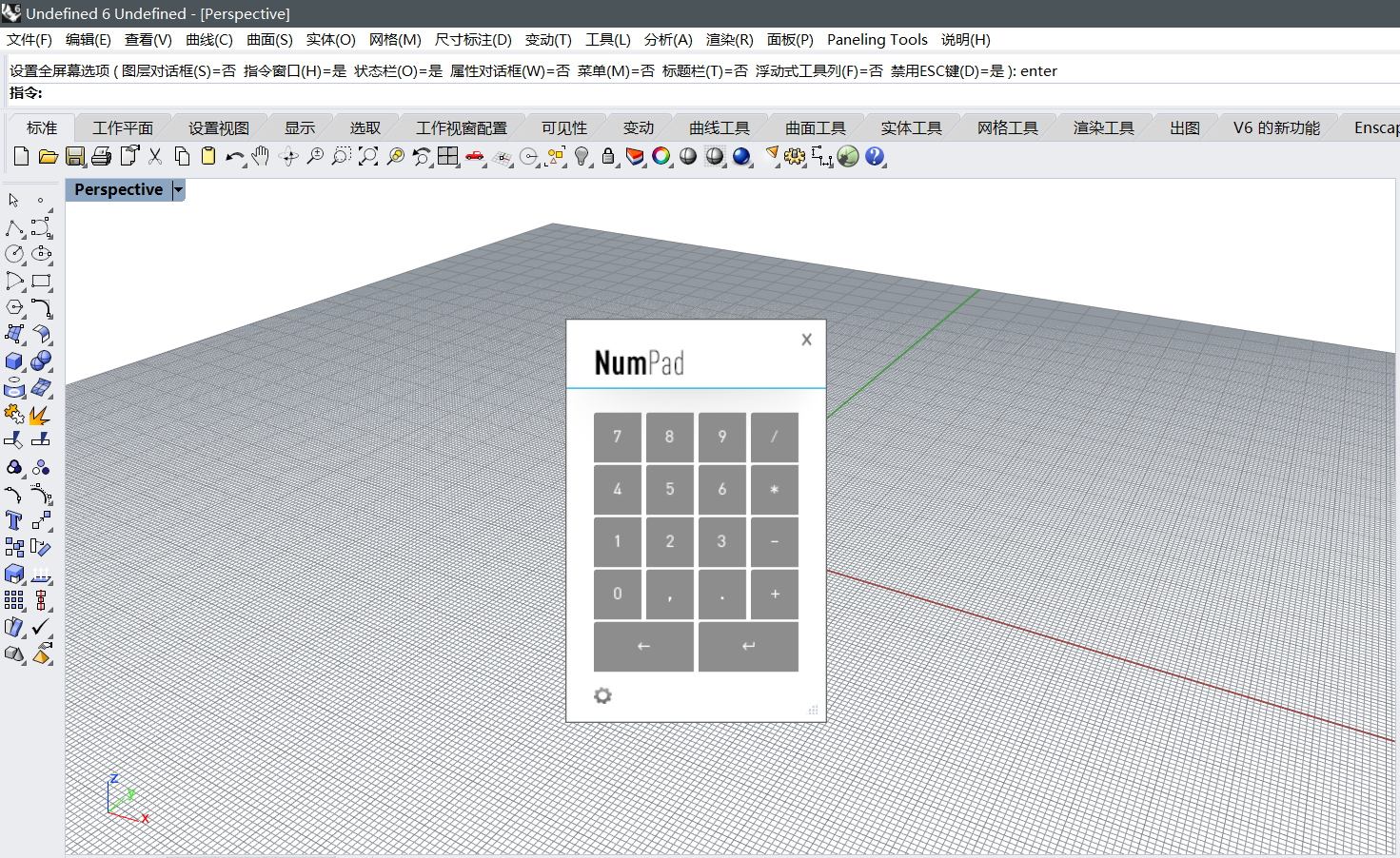1400x858 pixels.
Task: Open NumPad settings gear
Action: 602,696
